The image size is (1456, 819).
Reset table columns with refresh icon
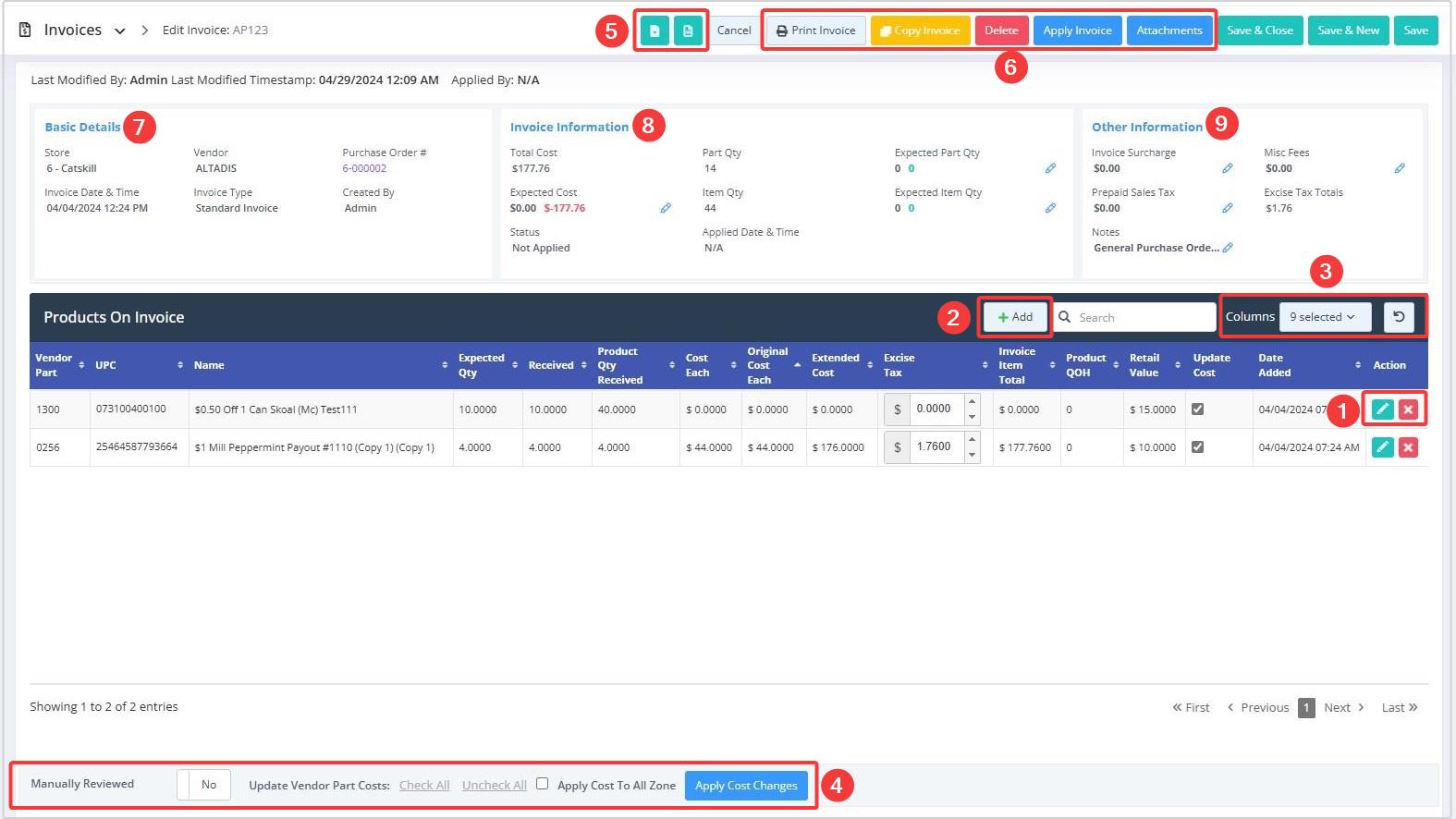1399,317
